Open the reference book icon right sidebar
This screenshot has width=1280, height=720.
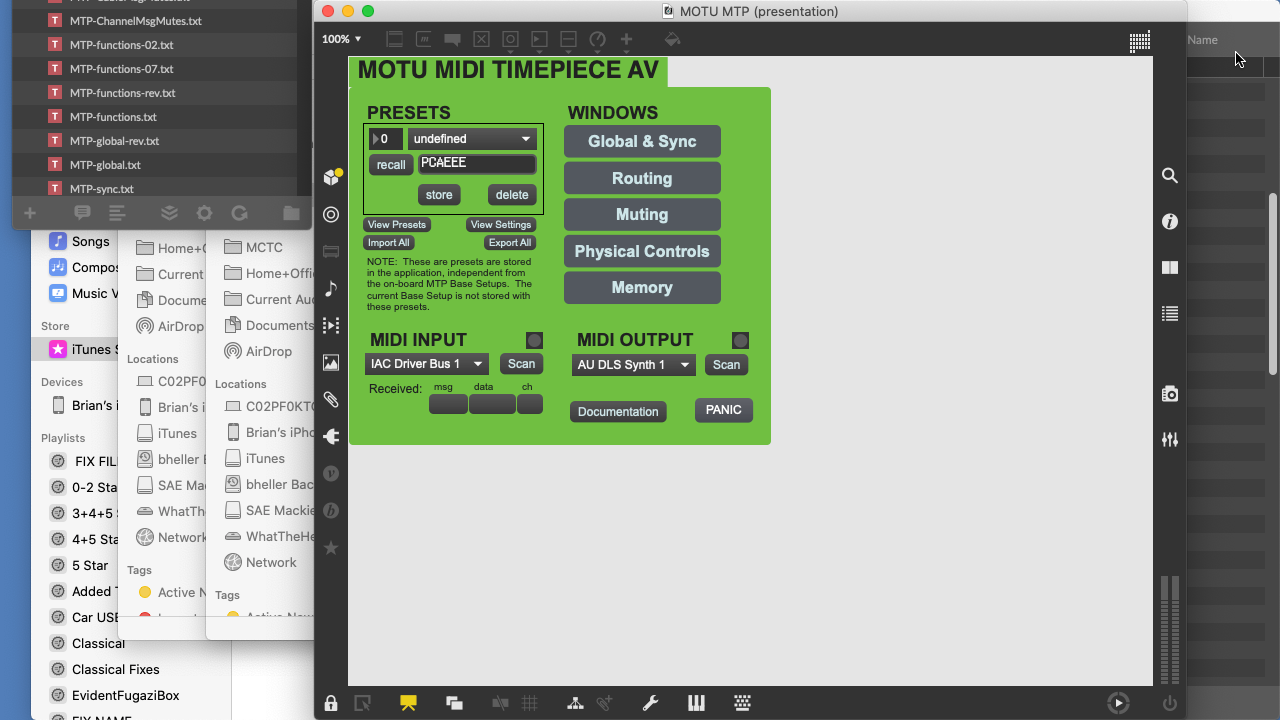[1169, 267]
